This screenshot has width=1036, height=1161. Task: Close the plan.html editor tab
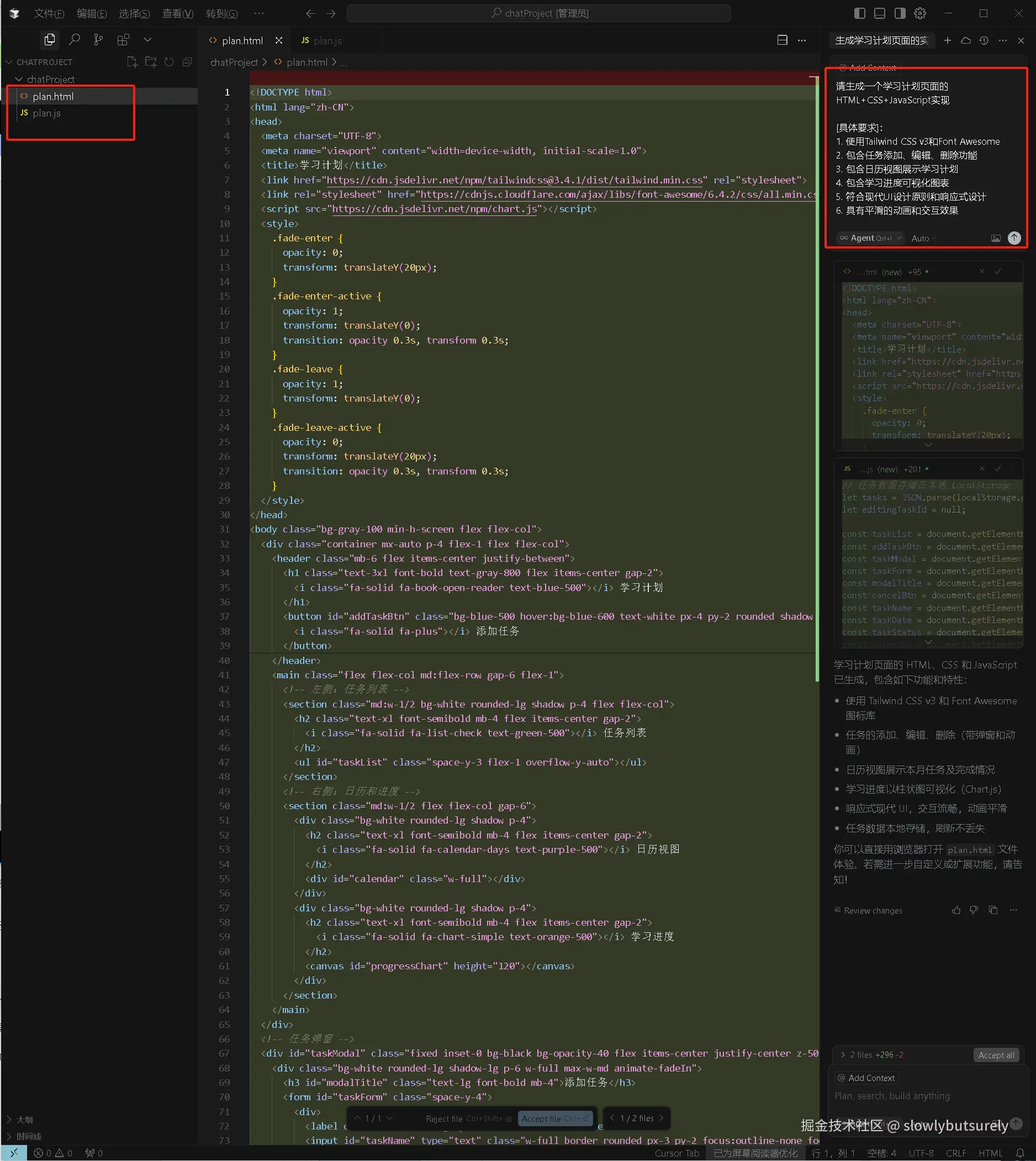(278, 40)
